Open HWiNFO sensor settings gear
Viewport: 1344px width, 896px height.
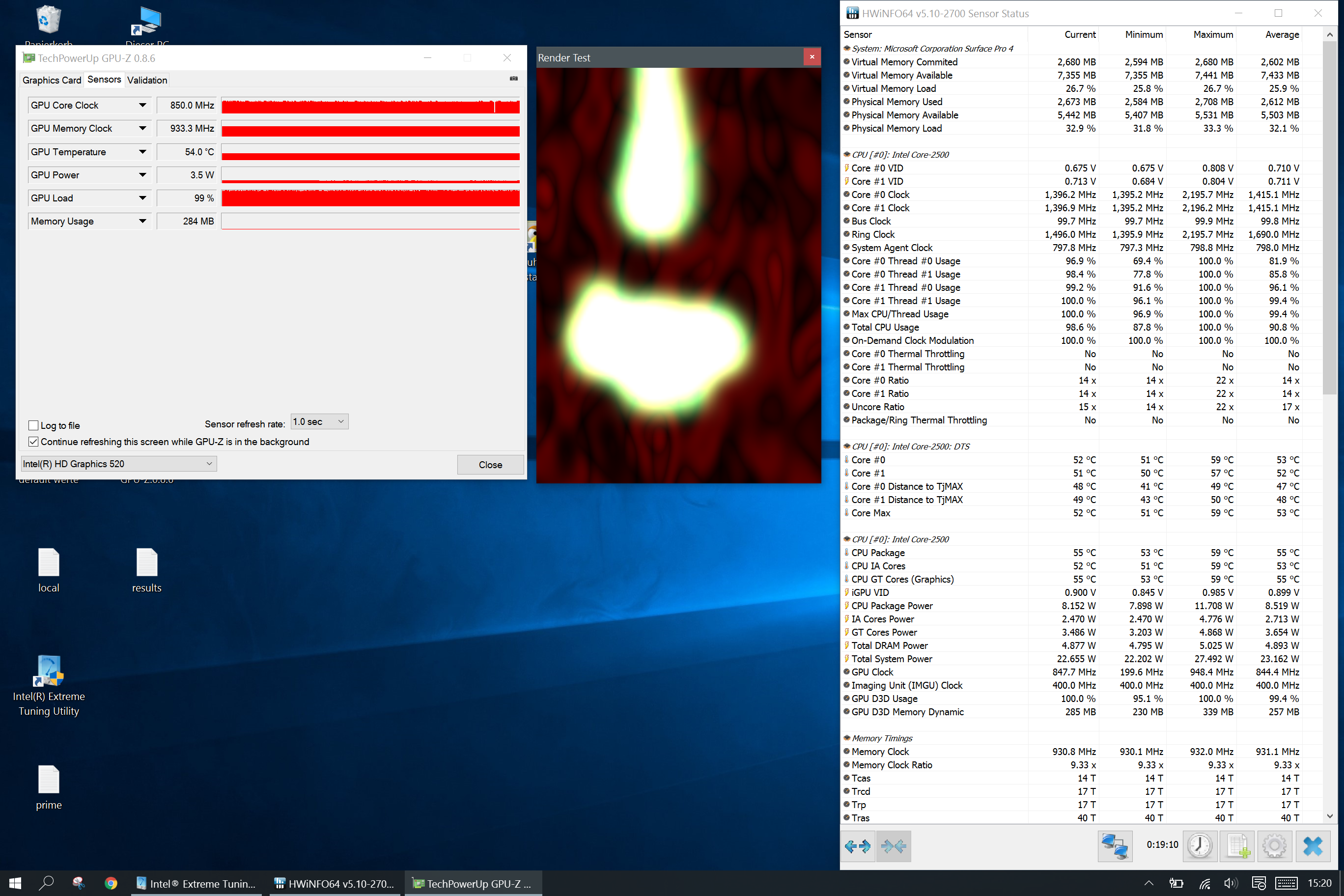coord(1274,846)
